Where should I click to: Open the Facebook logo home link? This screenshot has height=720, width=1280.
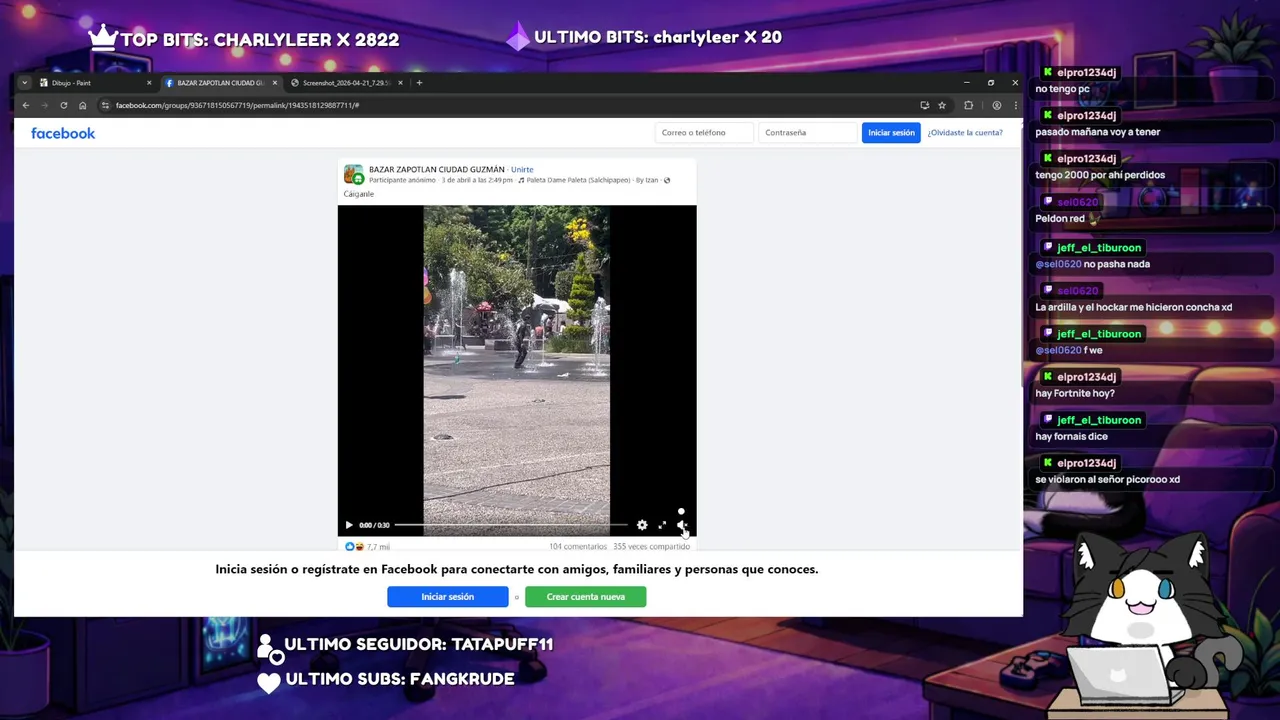[63, 133]
